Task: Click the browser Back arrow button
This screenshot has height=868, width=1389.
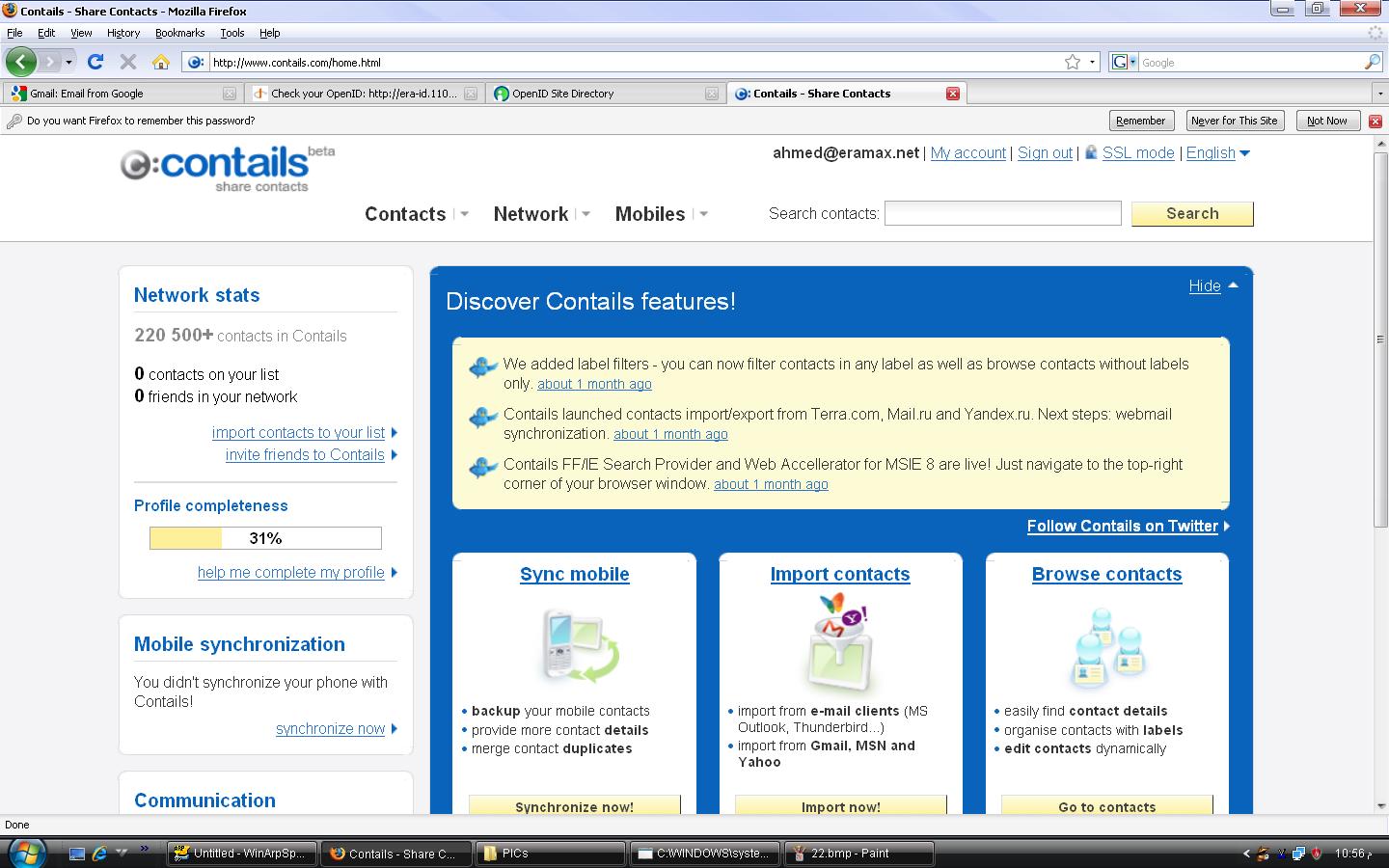Action: click(20, 62)
